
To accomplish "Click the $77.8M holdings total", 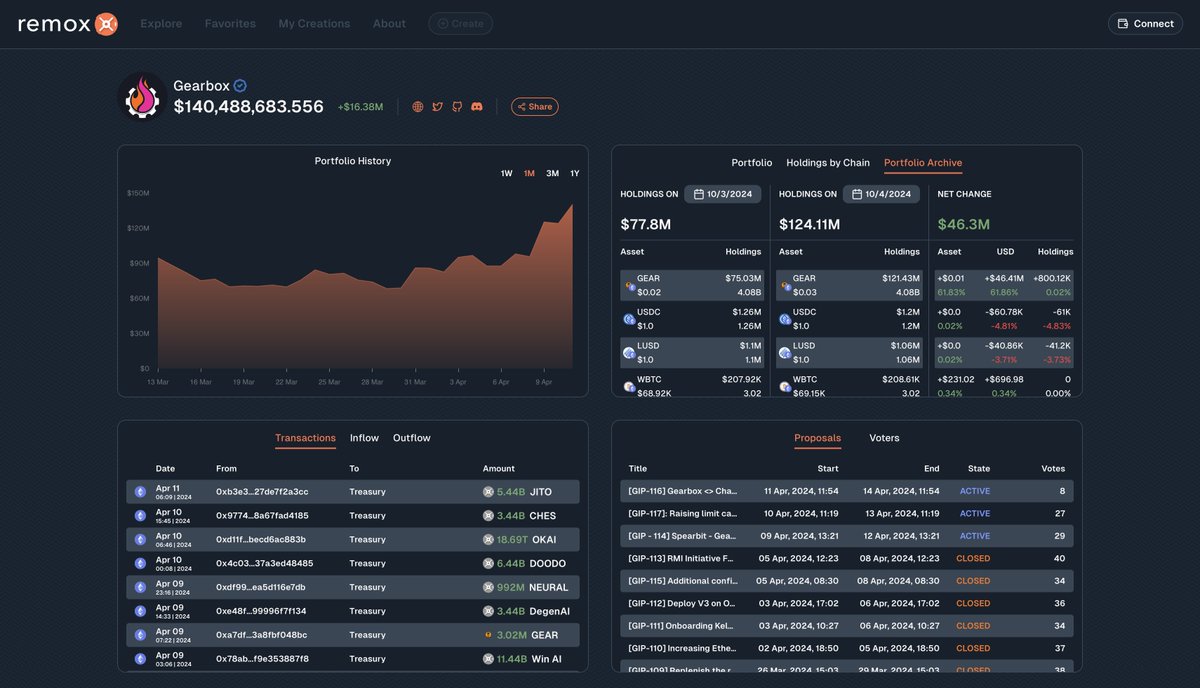I will click(646, 224).
